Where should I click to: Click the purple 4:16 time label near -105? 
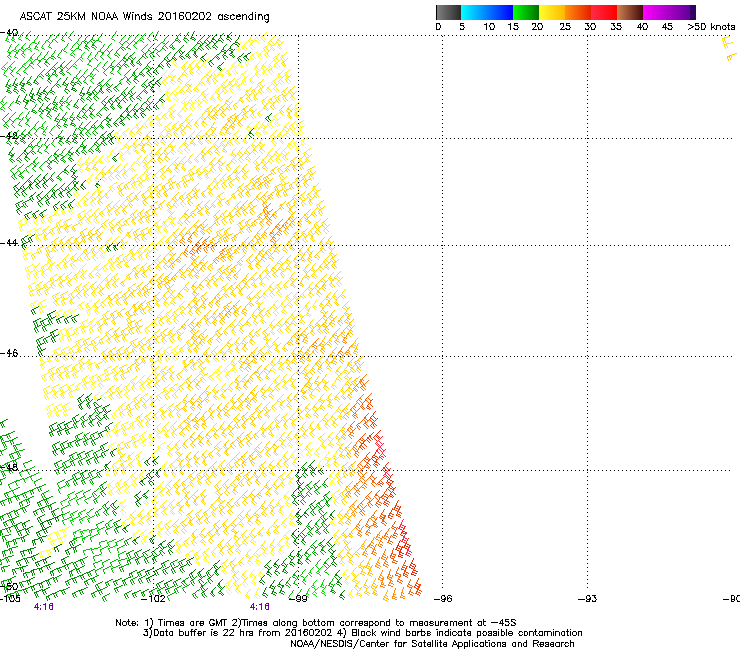43,607
